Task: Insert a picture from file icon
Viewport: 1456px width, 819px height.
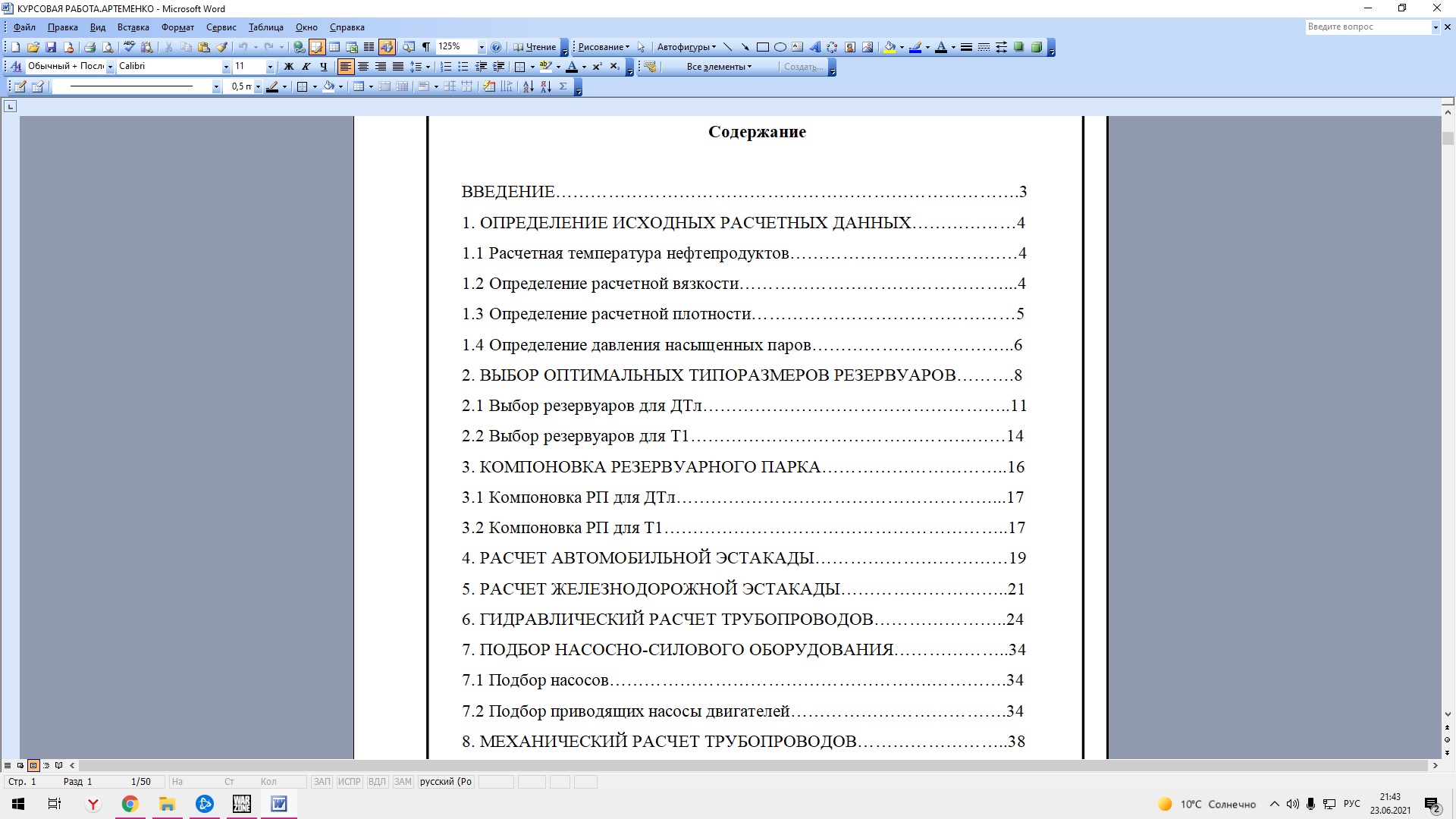Action: click(x=868, y=47)
